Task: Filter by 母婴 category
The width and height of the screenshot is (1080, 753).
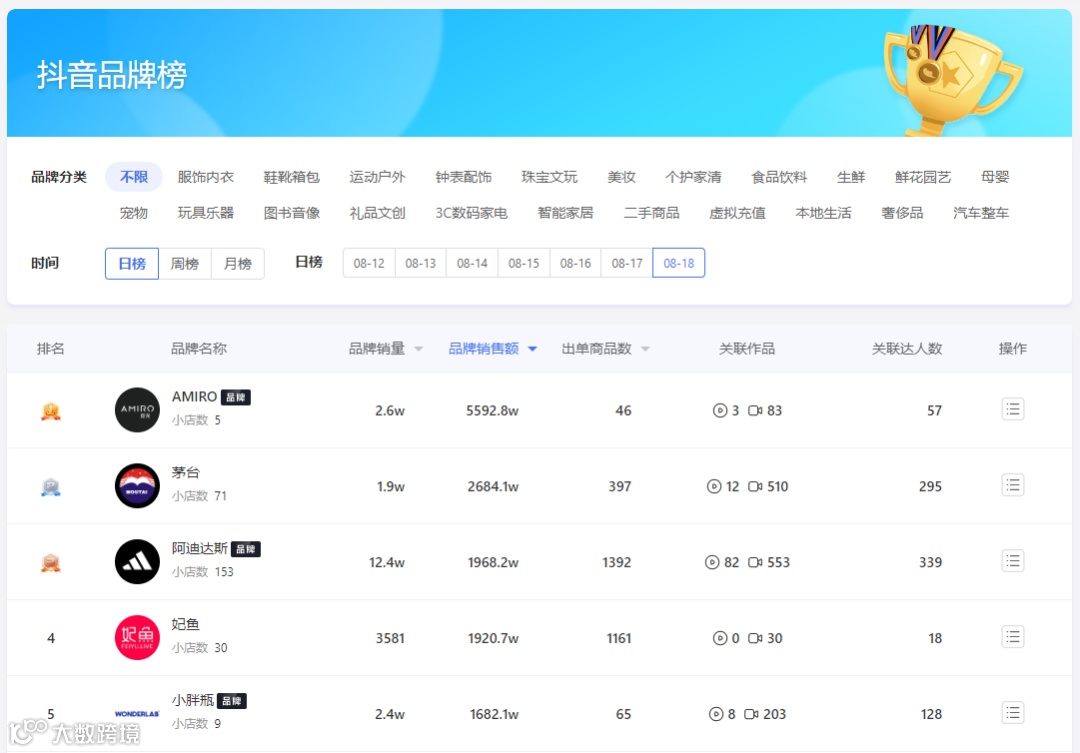Action: point(995,177)
